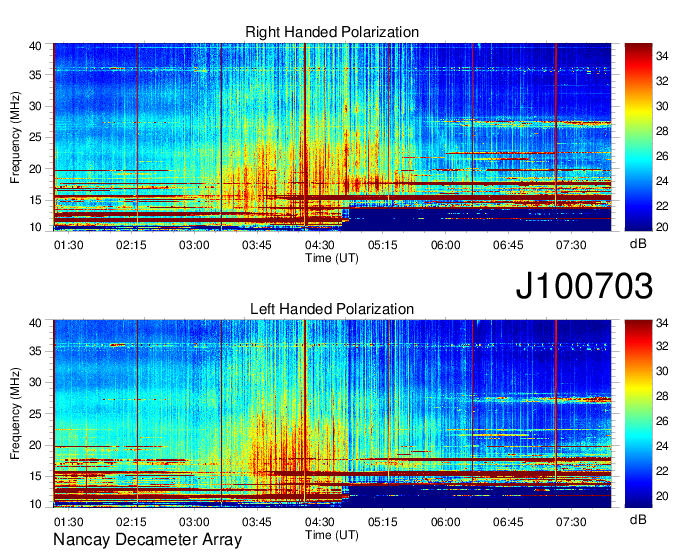The width and height of the screenshot is (680, 552).
Task: Click the 30 dB tick on upper color bar
Action: click(662, 106)
